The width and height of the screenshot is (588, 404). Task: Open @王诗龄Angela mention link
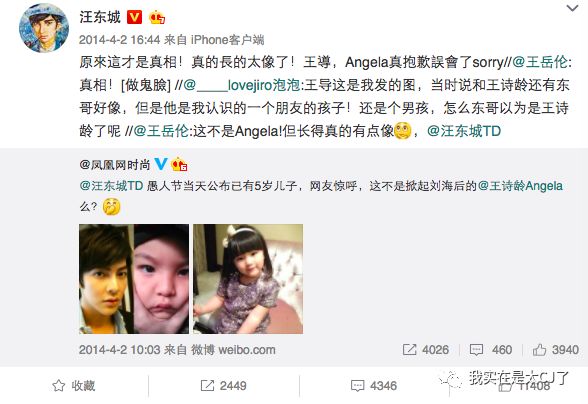520,186
